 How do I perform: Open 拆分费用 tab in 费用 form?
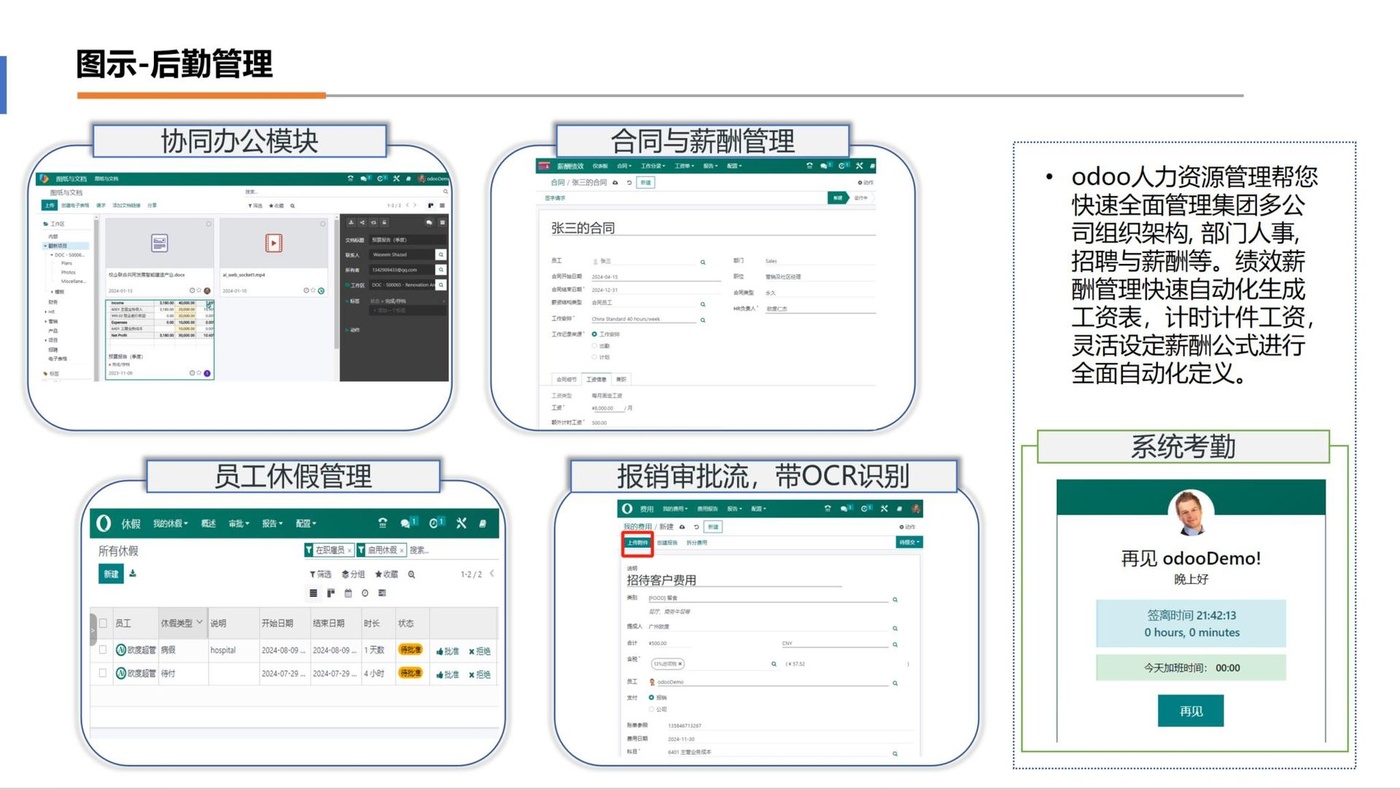coord(697,542)
